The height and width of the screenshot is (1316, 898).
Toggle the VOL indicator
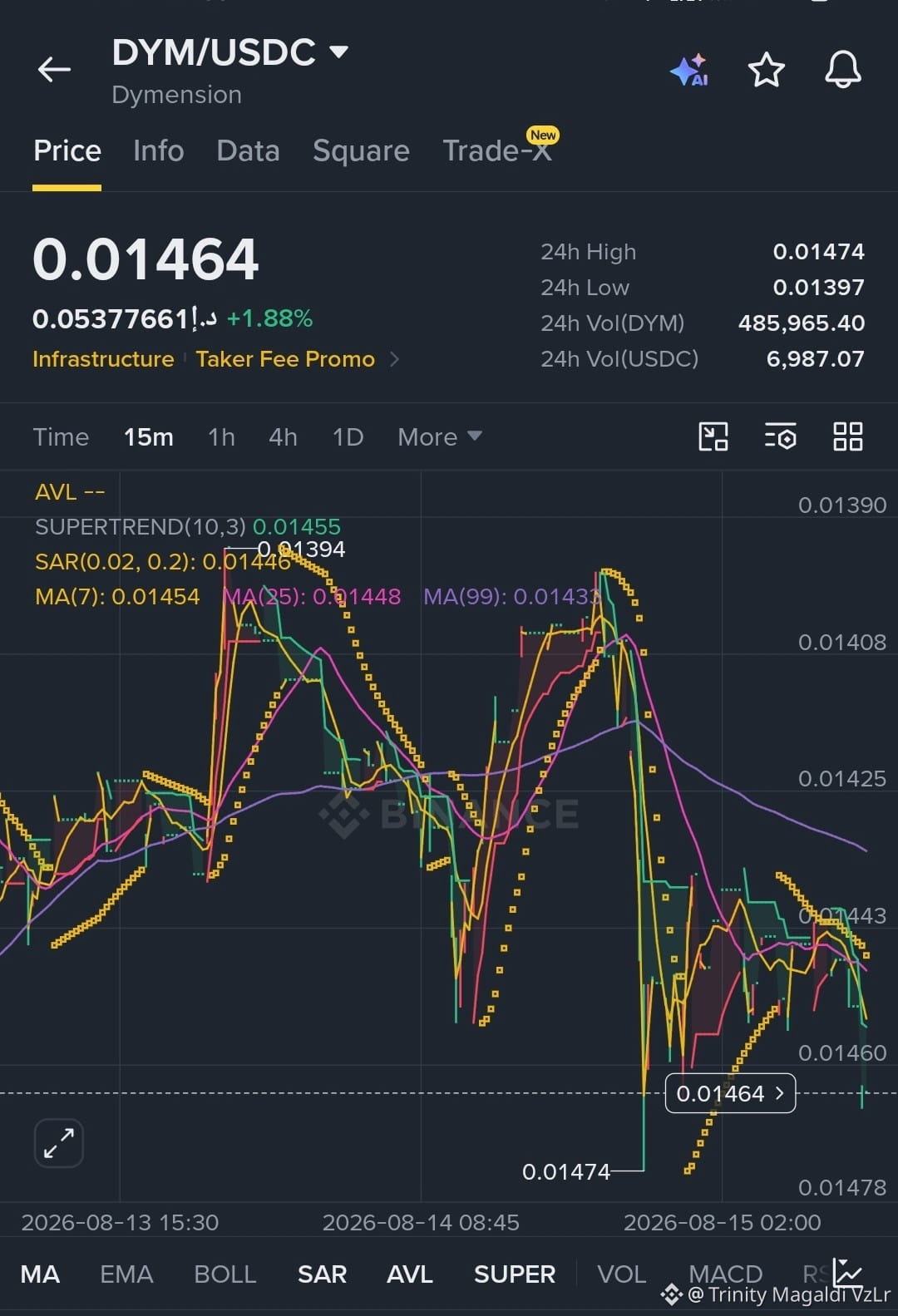point(621,1274)
